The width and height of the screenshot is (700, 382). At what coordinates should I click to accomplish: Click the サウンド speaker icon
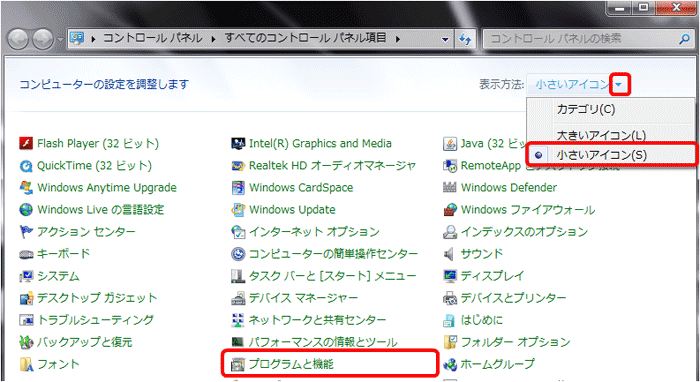[x=450, y=254]
